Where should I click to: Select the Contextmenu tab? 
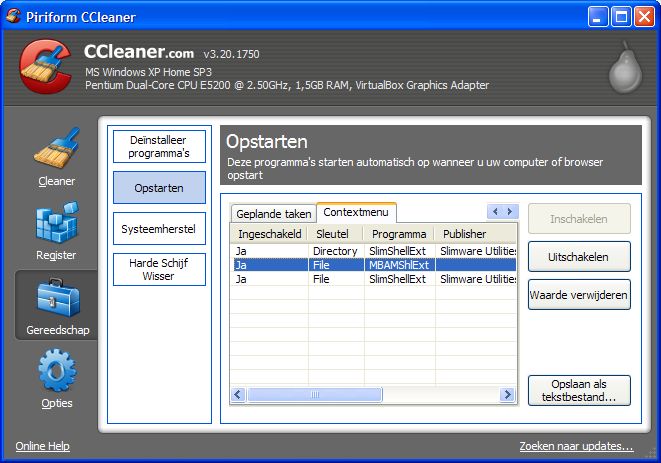tap(357, 213)
